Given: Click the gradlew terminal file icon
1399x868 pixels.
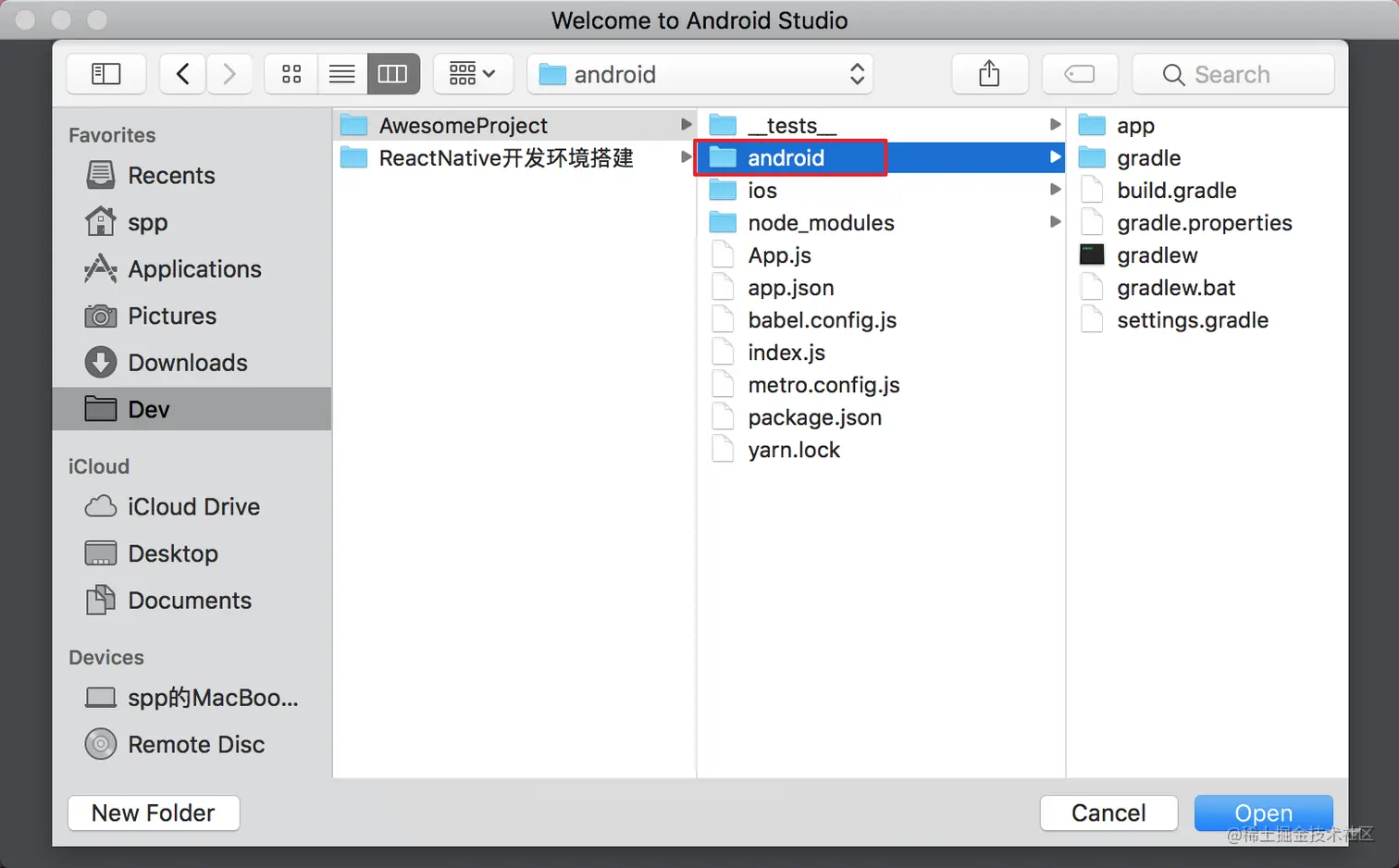Looking at the screenshot, I should pos(1092,254).
